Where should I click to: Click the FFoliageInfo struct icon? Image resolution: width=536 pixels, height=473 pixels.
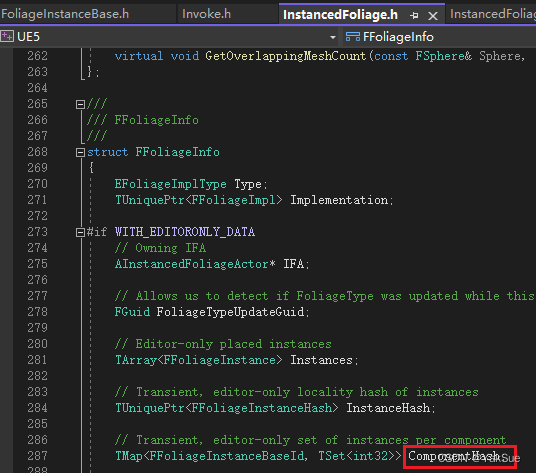coord(353,37)
